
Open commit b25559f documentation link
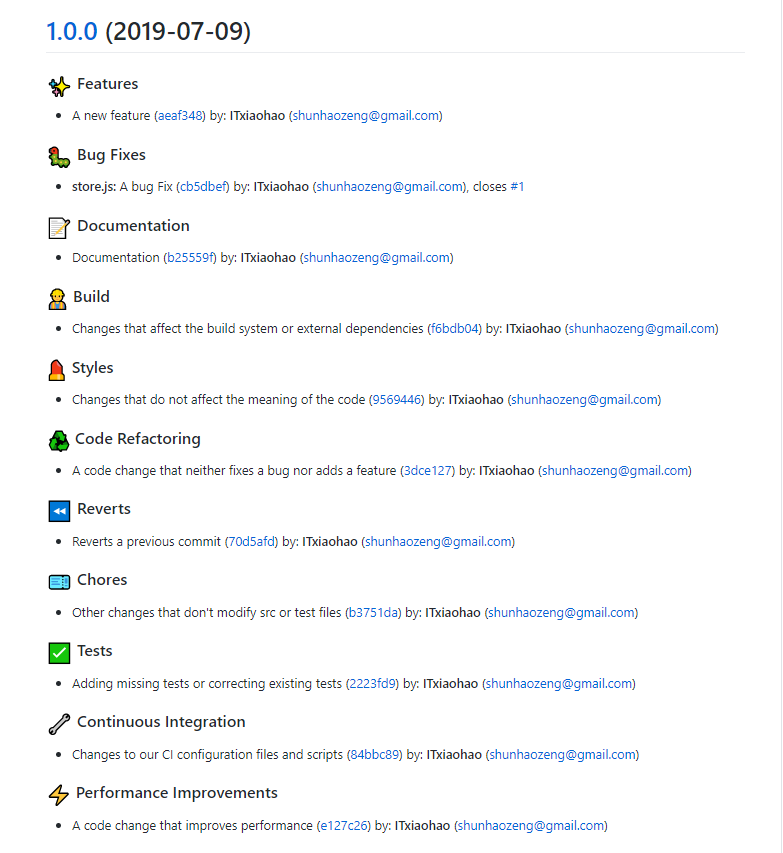(190, 258)
